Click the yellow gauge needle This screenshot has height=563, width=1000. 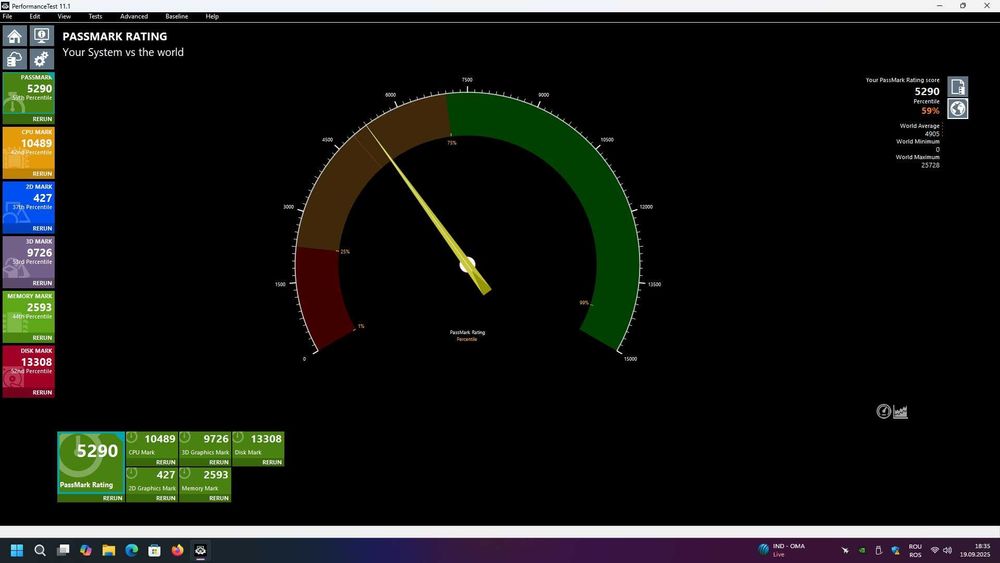[x=428, y=210]
